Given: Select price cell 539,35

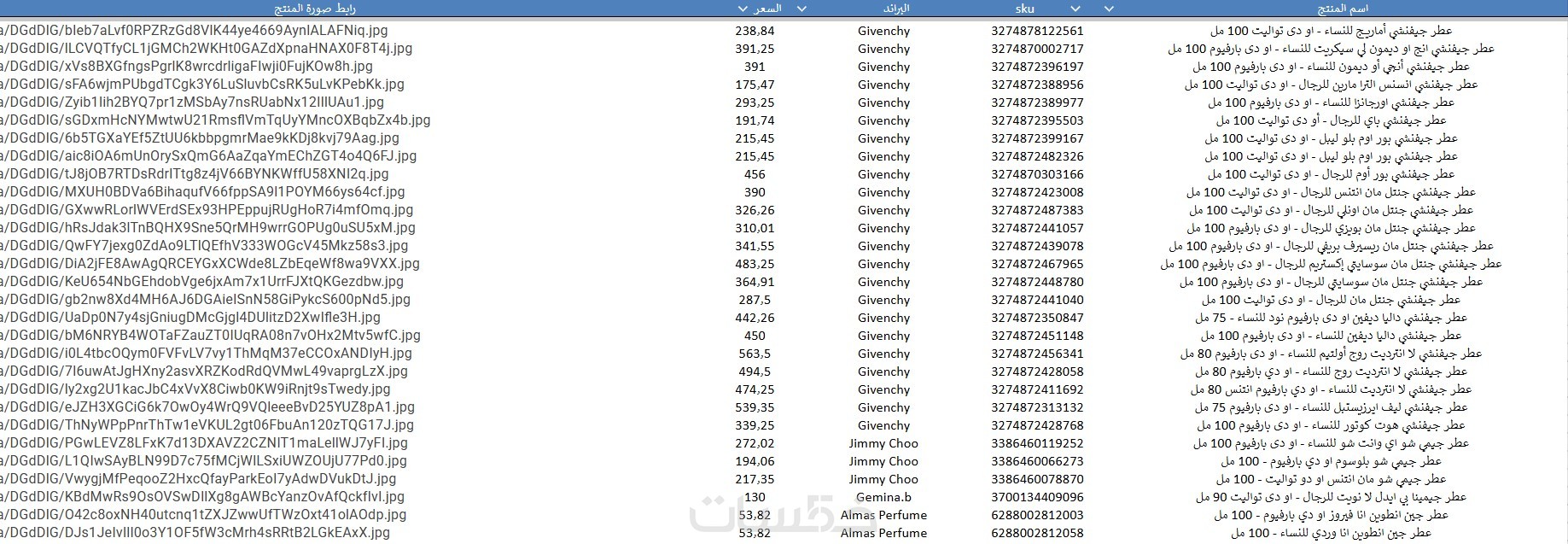Looking at the screenshot, I should click(755, 407).
